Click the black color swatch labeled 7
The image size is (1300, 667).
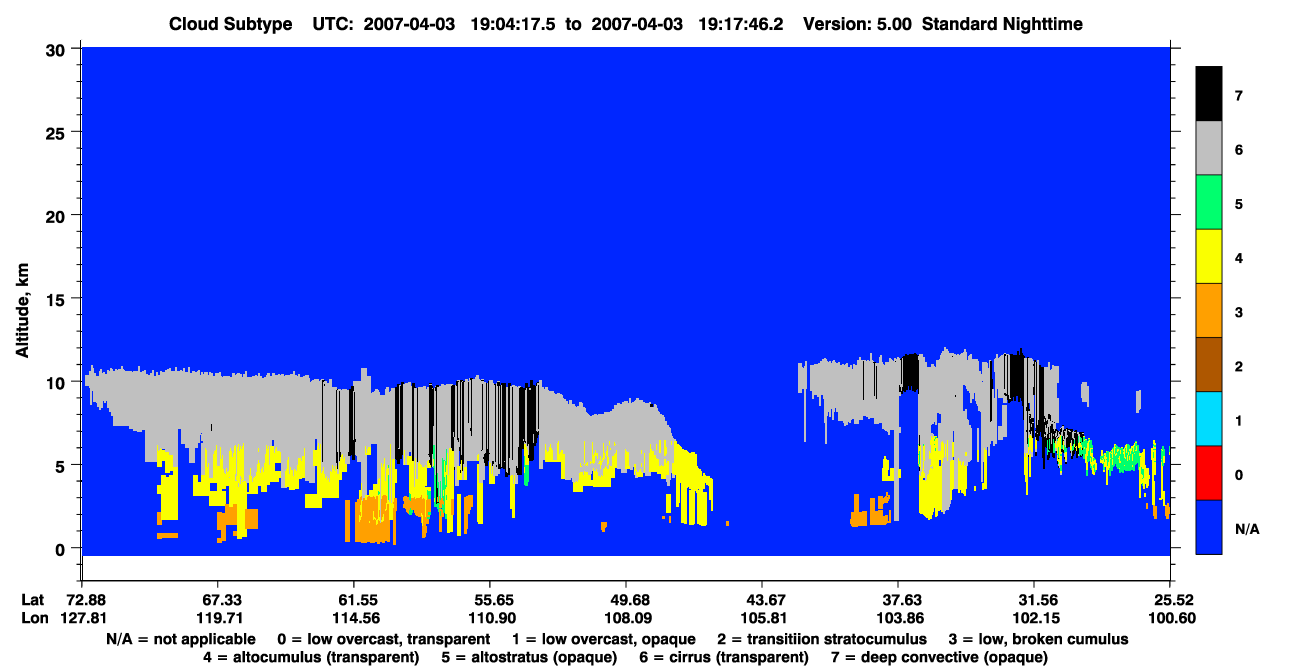pos(1209,94)
